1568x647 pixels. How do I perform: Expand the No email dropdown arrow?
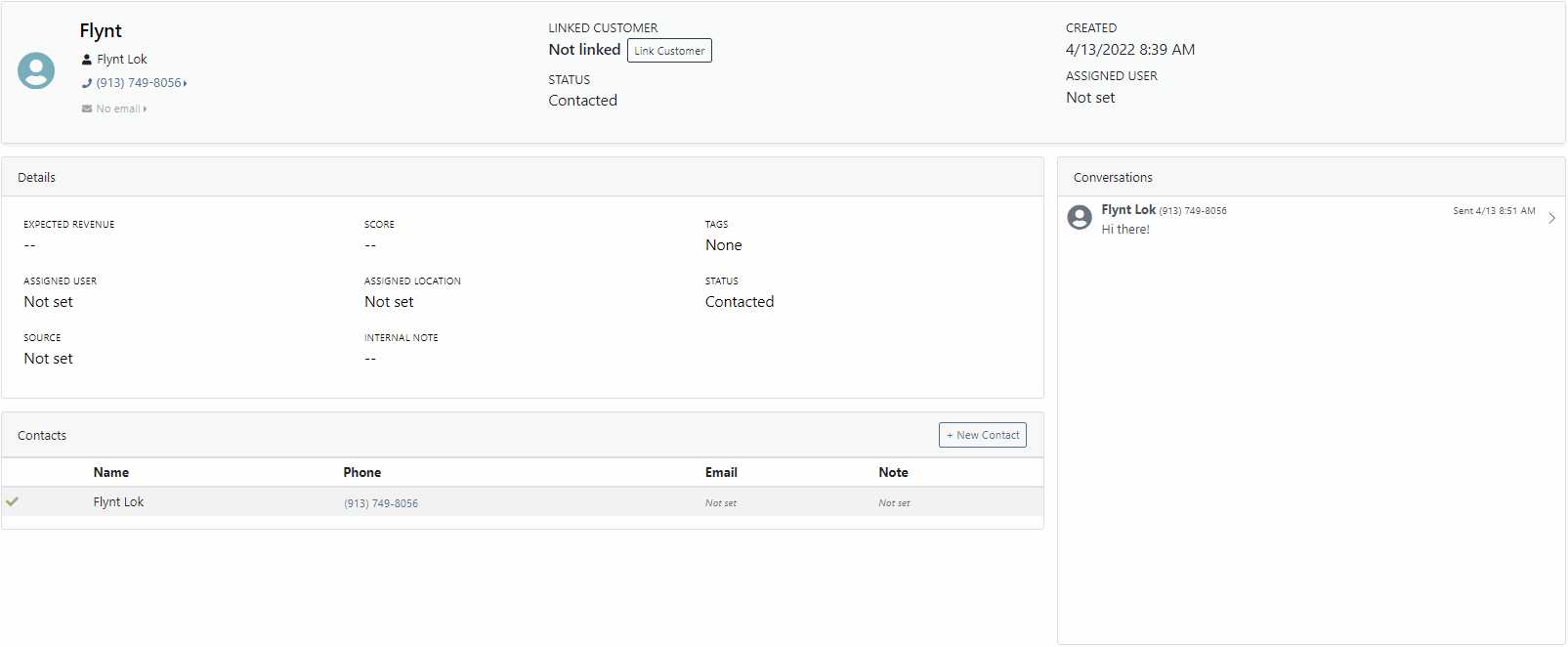[146, 108]
